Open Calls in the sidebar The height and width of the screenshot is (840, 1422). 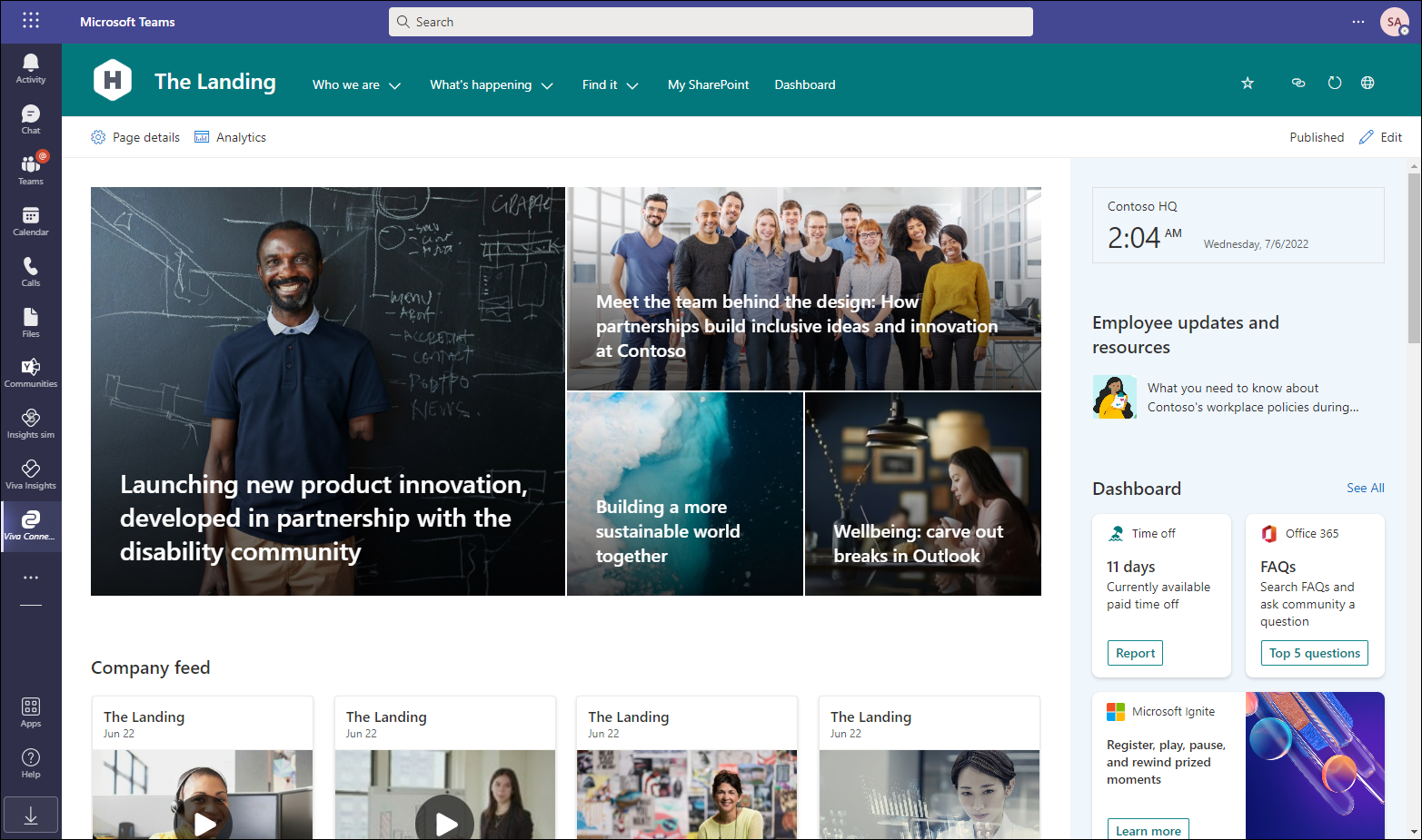coord(31,272)
